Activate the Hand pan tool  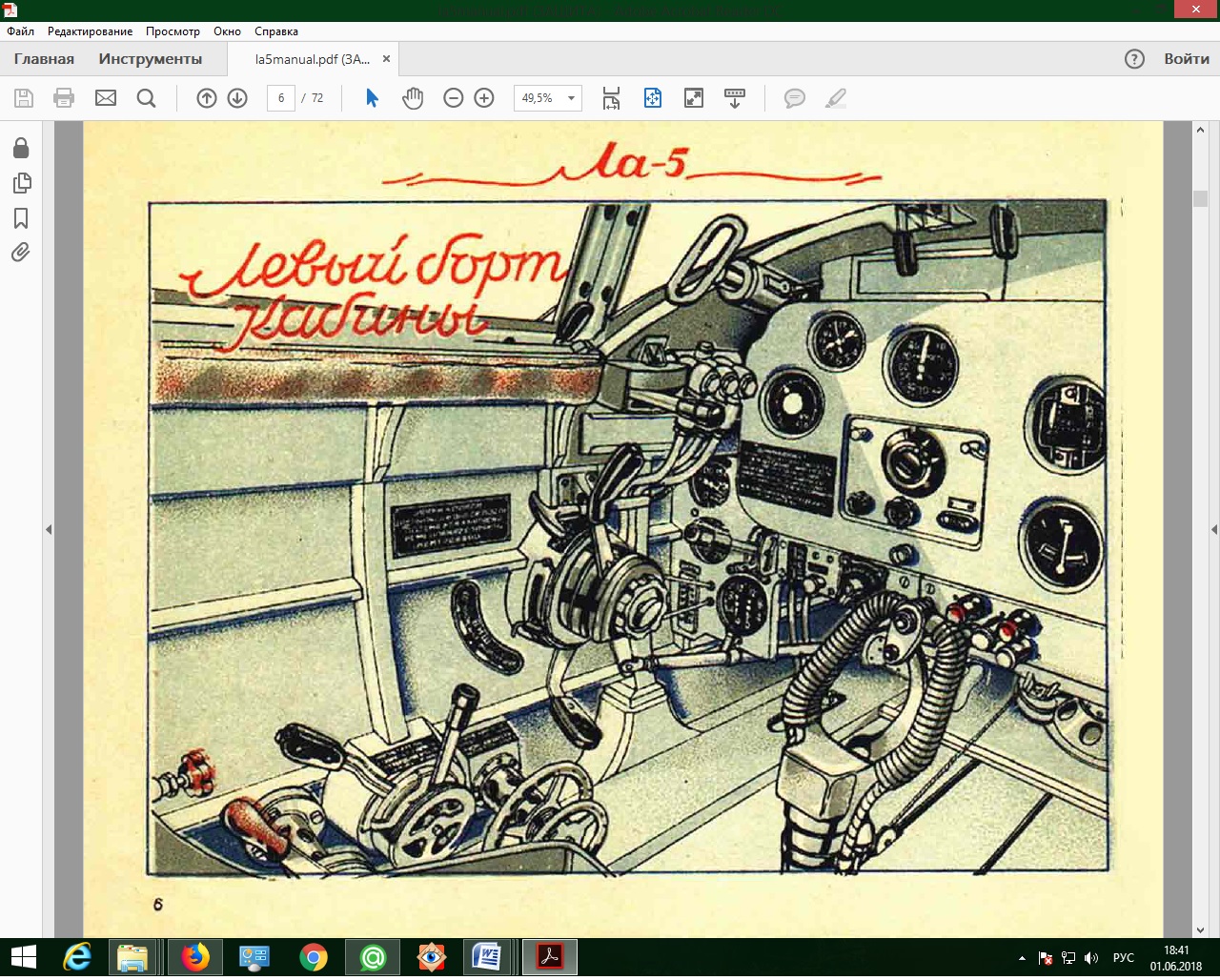click(x=412, y=98)
